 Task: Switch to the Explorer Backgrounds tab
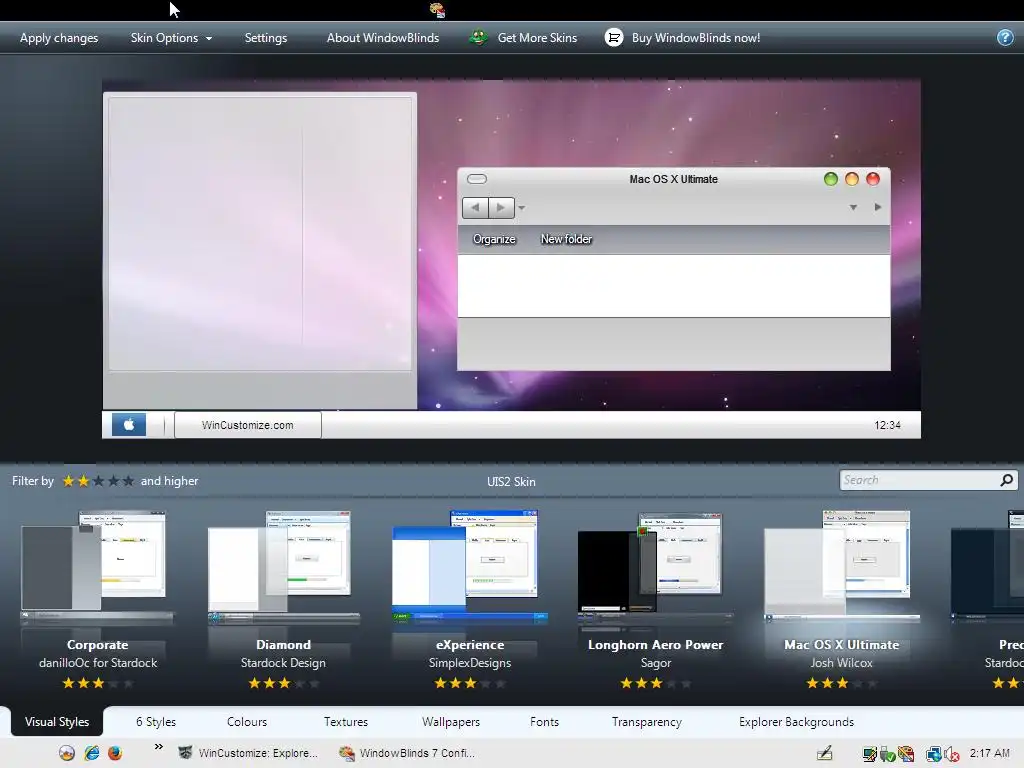coord(796,722)
